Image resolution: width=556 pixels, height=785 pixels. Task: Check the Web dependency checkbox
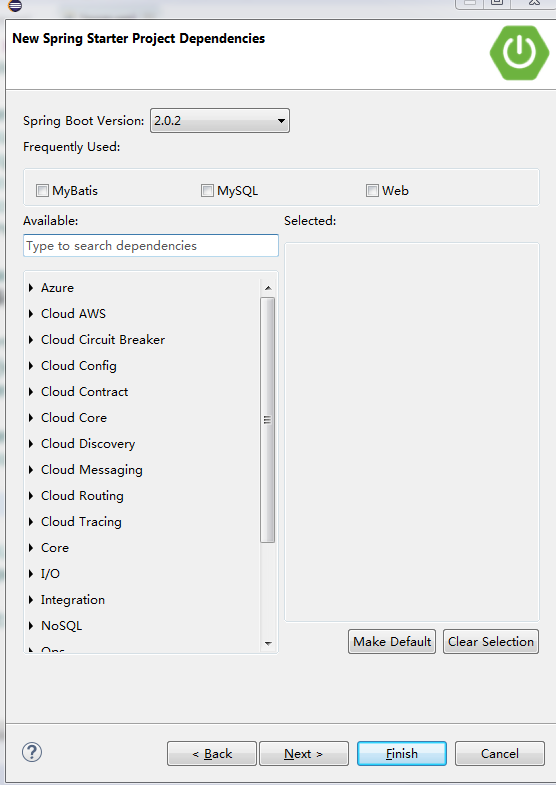click(372, 191)
